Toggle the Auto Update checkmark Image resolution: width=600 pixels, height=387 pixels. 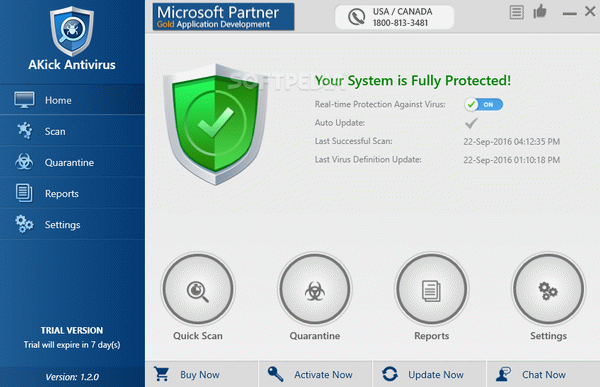point(471,123)
